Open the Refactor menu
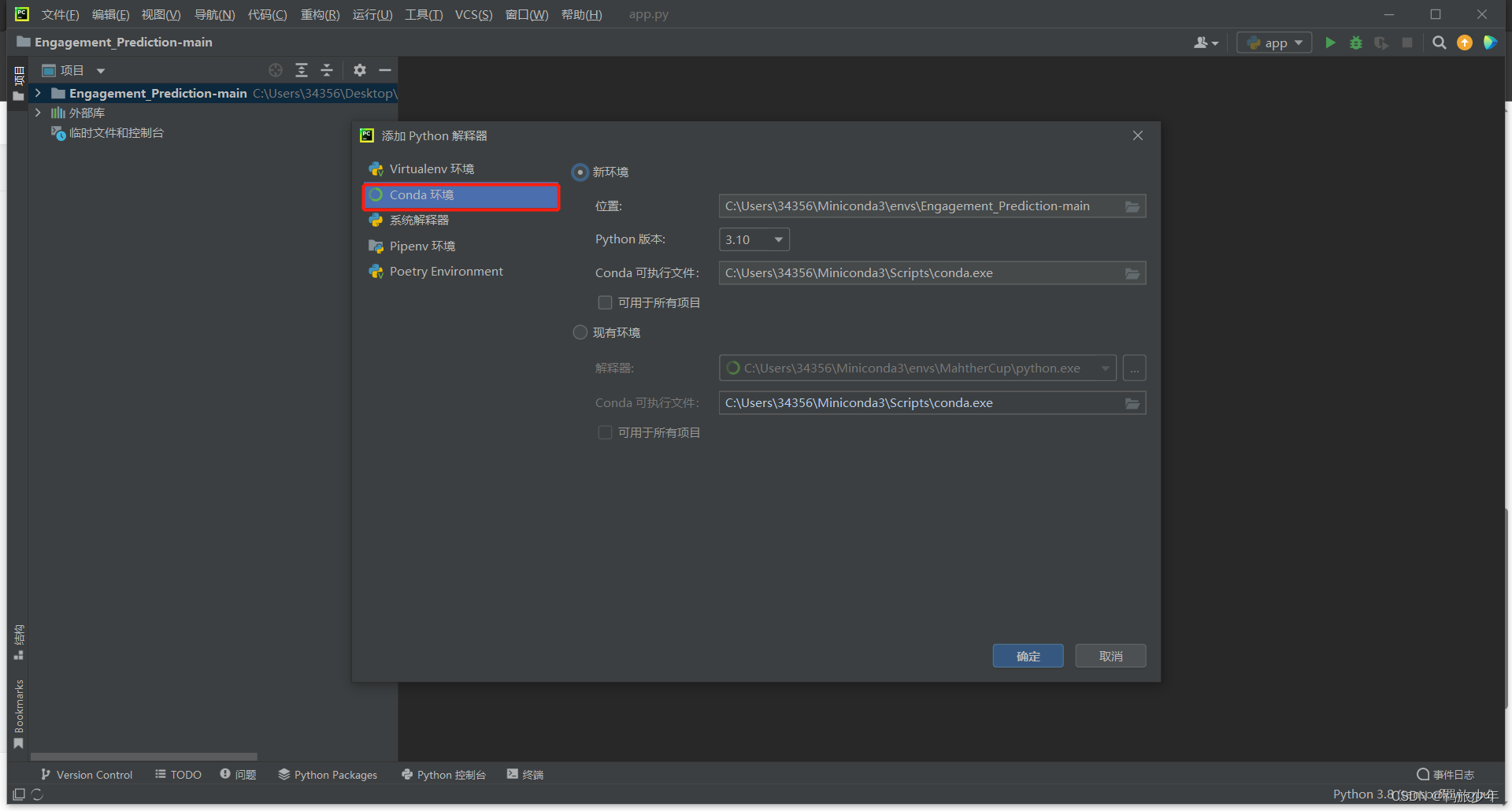Screen dimensions: 1512x811 coord(320,14)
